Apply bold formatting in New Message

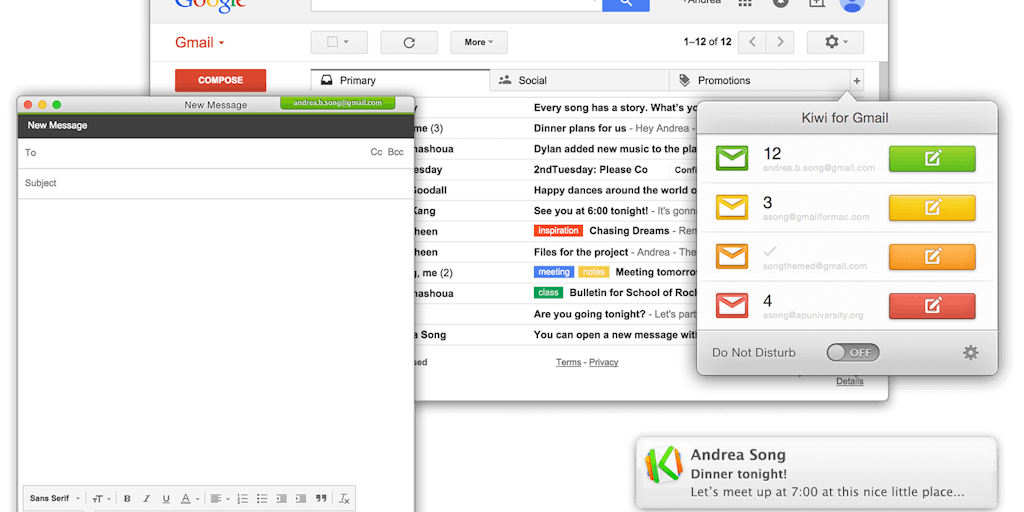[x=127, y=499]
